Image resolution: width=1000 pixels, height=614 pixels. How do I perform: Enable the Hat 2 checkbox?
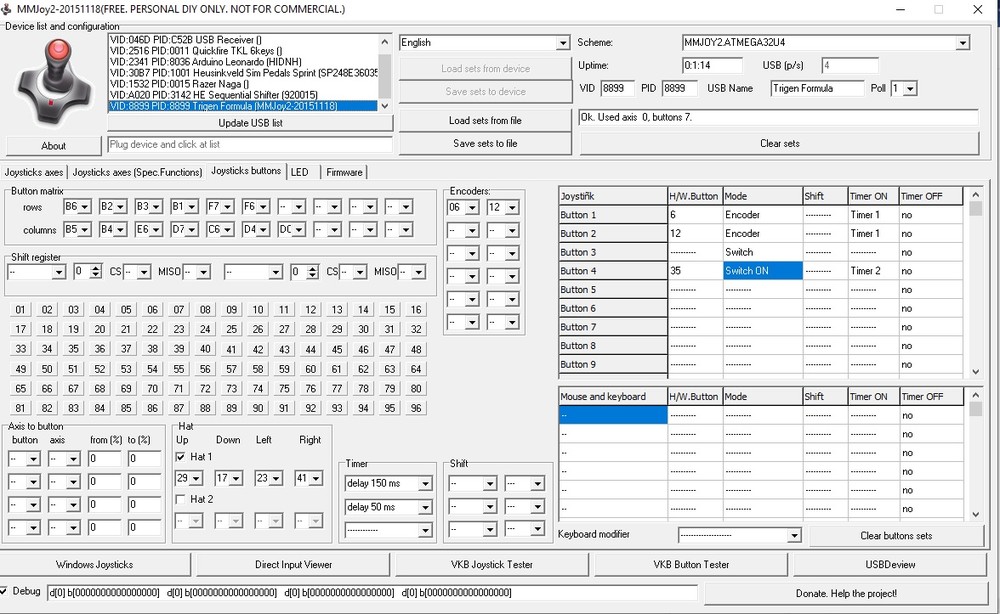point(181,499)
